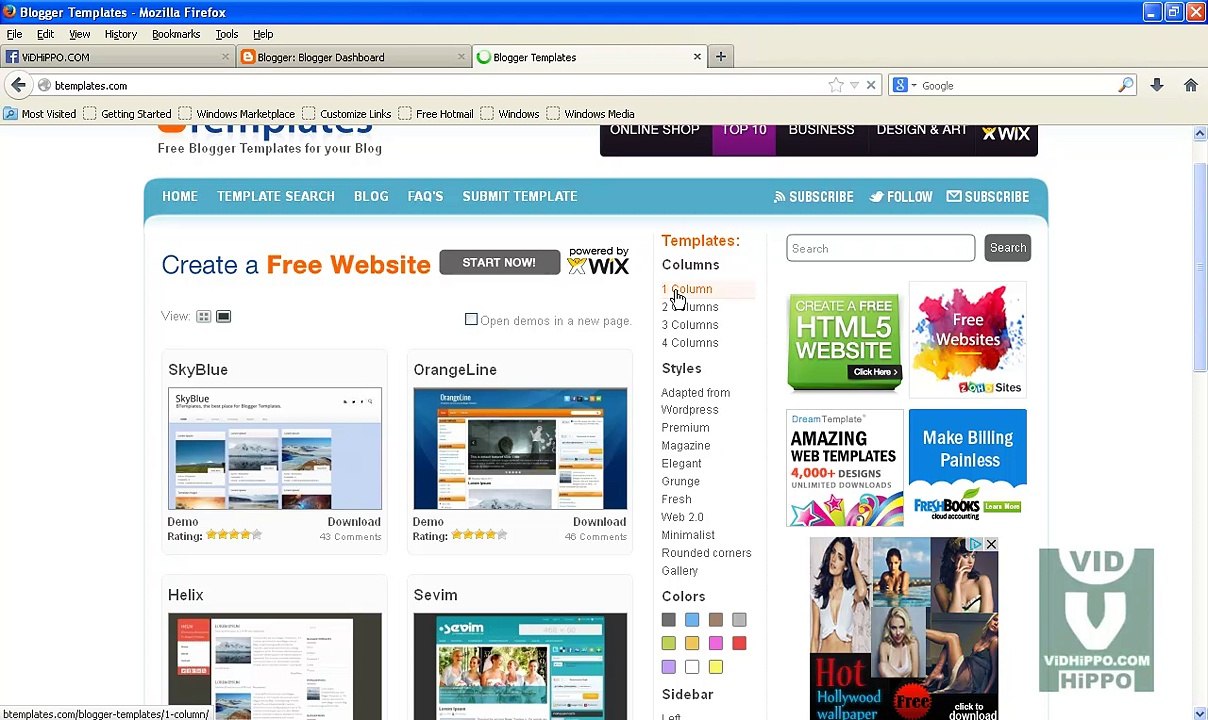Select Magazine style filter

point(686,446)
